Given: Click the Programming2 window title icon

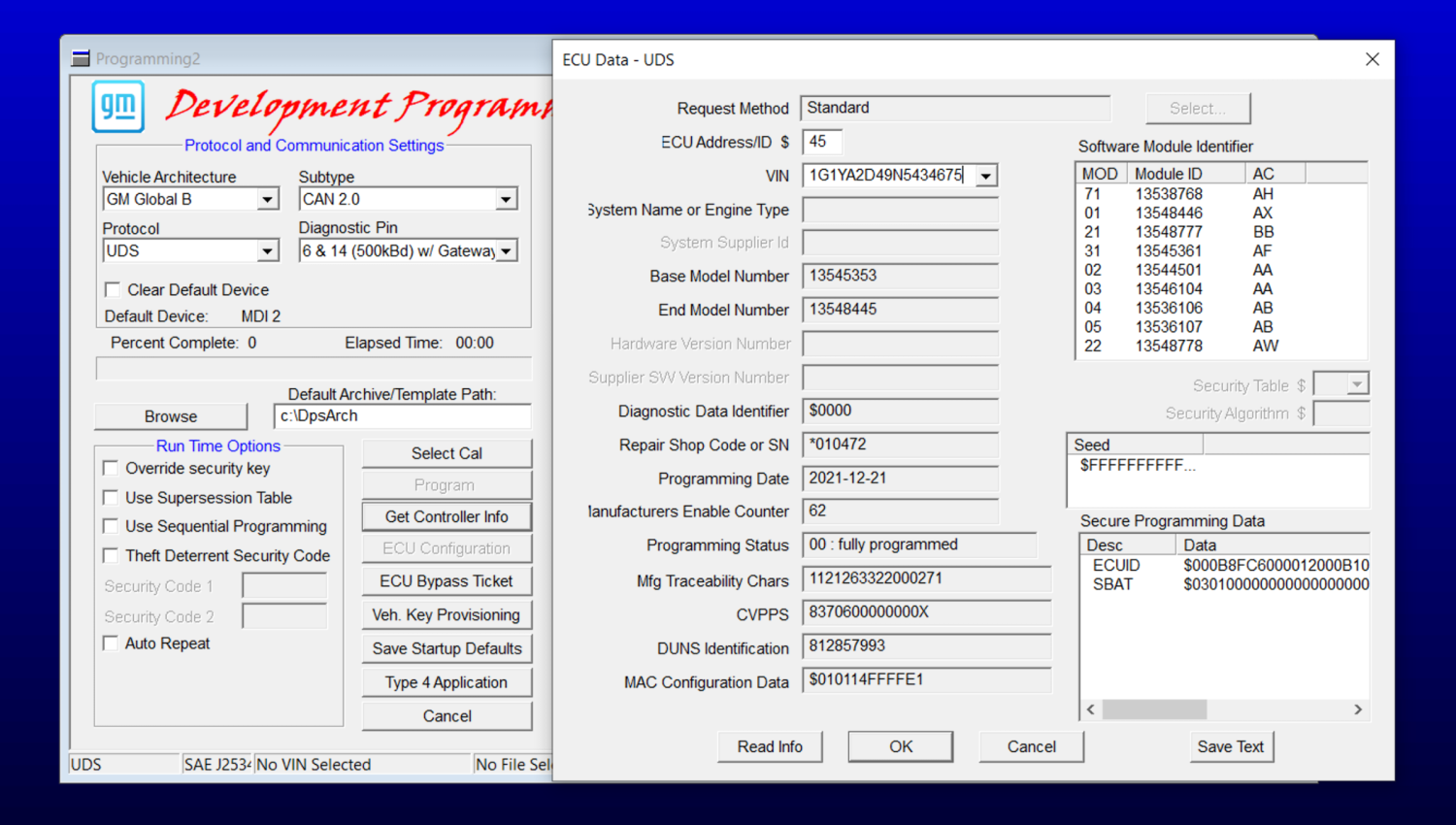Looking at the screenshot, I should click(82, 59).
